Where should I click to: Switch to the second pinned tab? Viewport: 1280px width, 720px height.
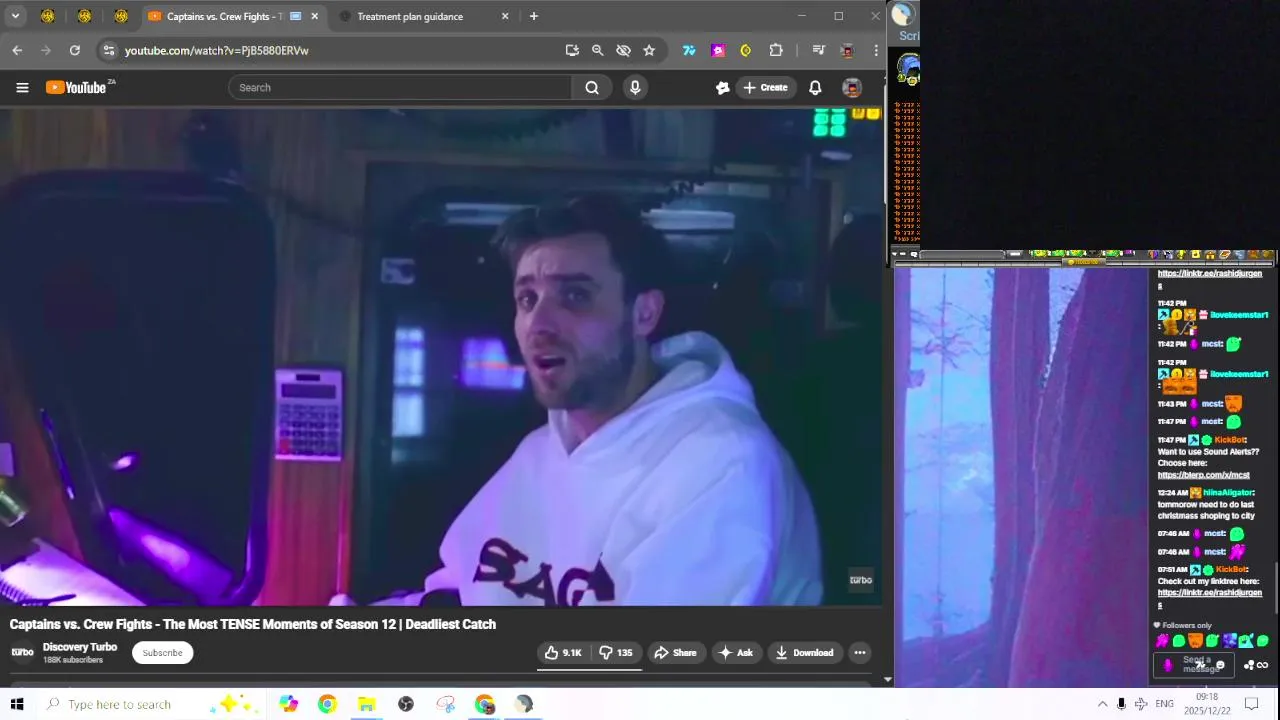(x=84, y=16)
